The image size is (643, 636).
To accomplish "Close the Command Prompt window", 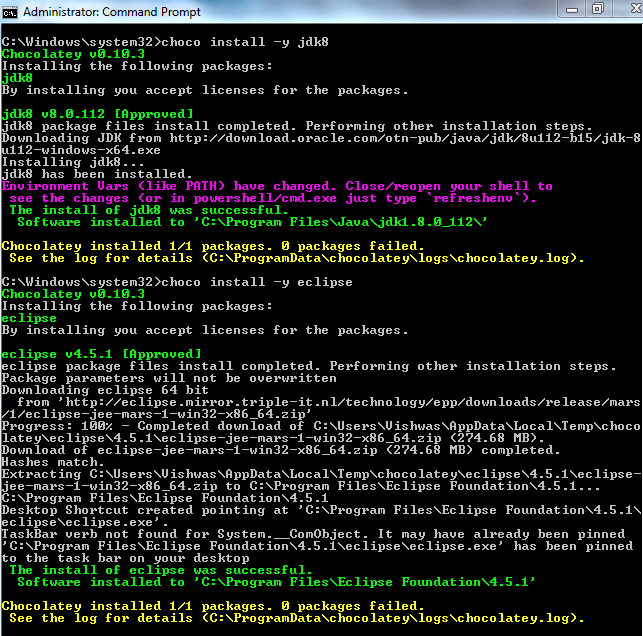I will click(x=634, y=9).
